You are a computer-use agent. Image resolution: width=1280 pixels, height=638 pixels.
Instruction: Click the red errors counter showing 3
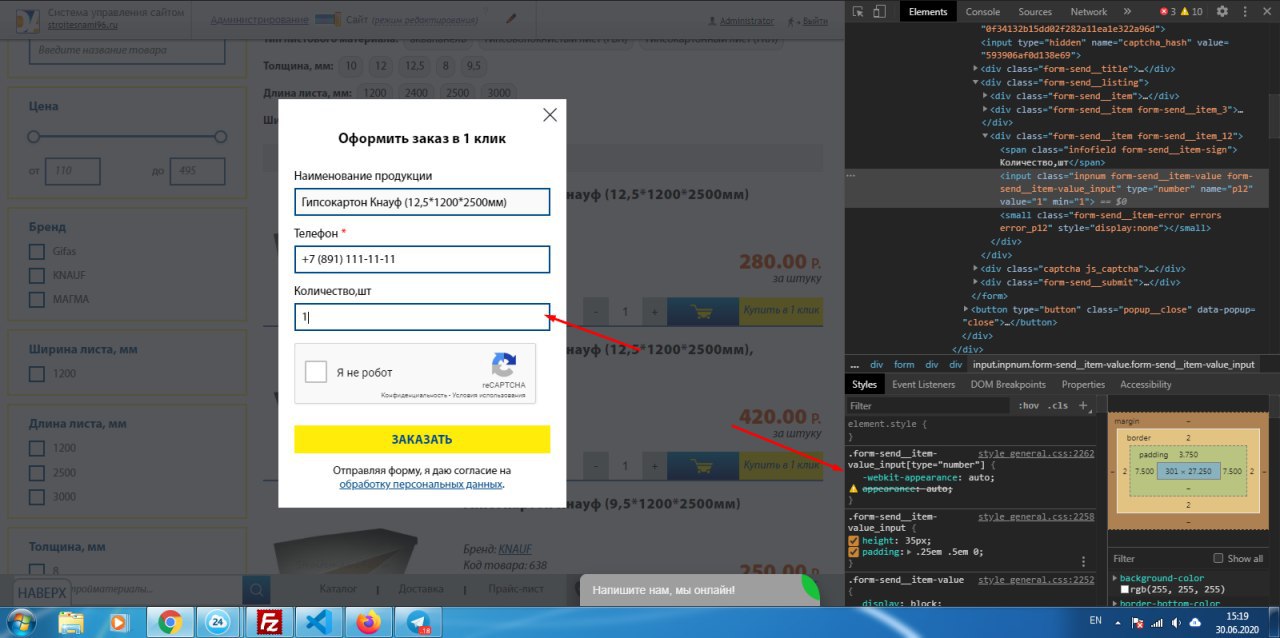(1167, 12)
